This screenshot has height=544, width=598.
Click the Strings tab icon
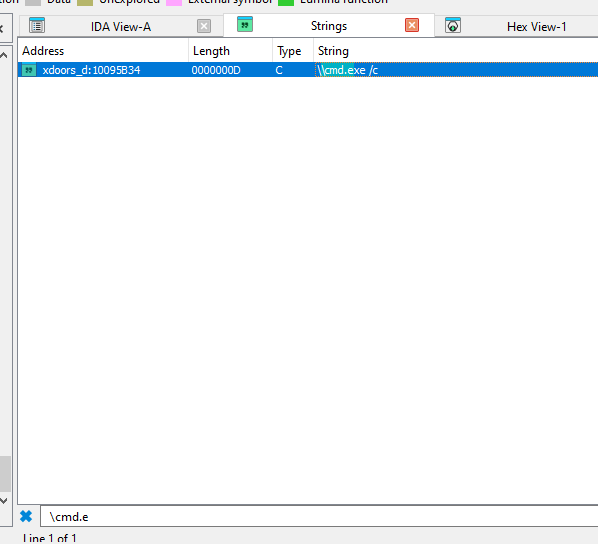[245, 24]
